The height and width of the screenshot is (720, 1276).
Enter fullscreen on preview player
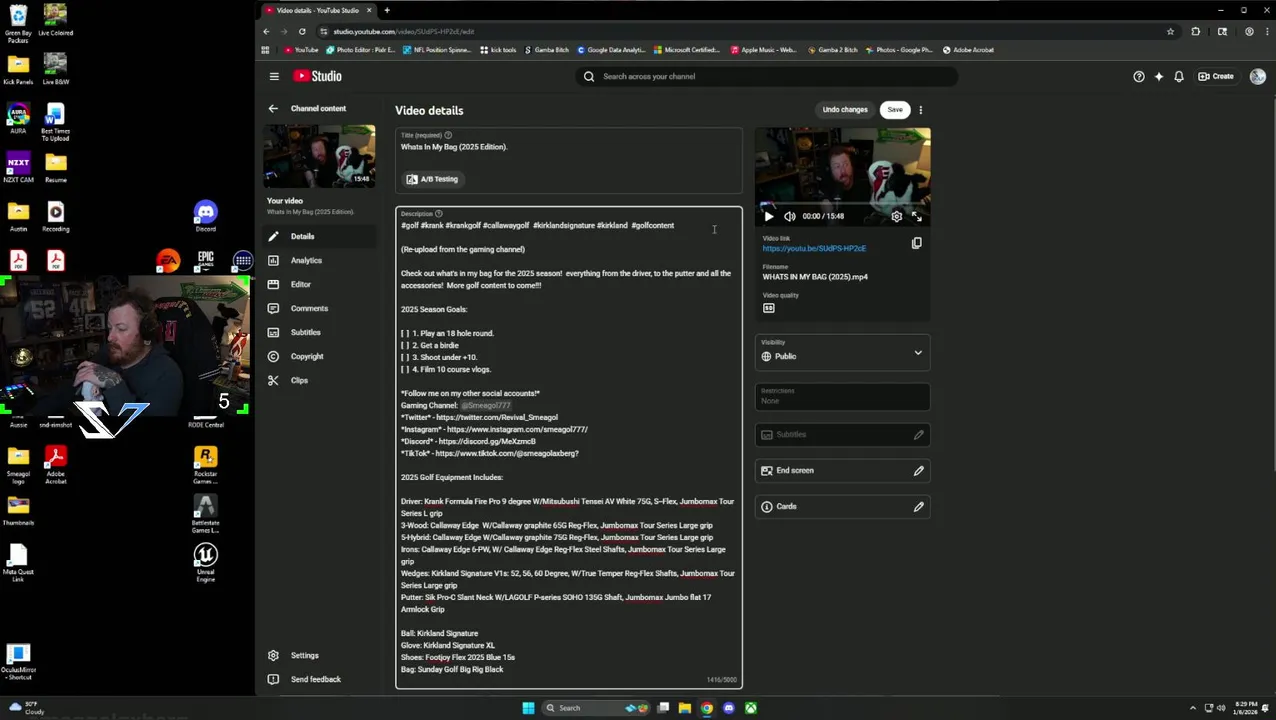click(917, 216)
